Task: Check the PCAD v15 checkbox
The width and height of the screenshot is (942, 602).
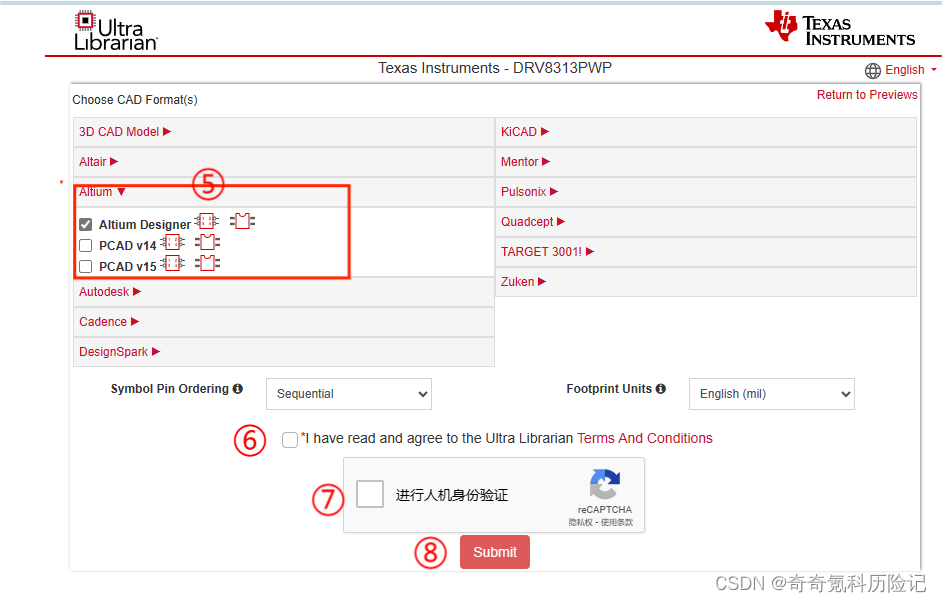Action: [x=86, y=267]
